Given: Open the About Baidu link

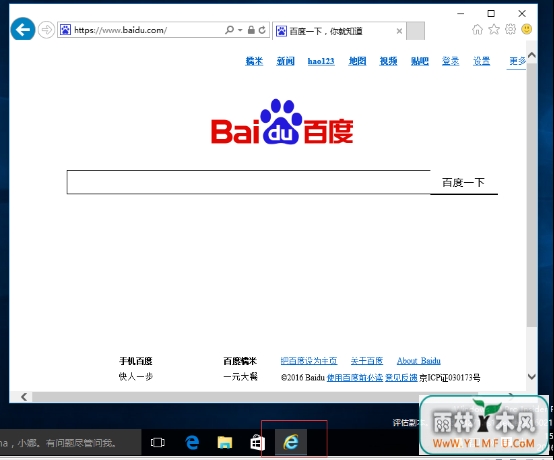Looking at the screenshot, I should [419, 361].
